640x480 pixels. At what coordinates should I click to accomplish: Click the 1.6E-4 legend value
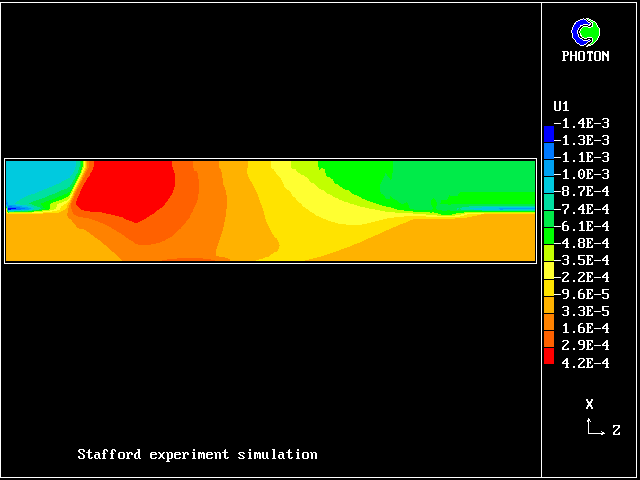(586, 328)
